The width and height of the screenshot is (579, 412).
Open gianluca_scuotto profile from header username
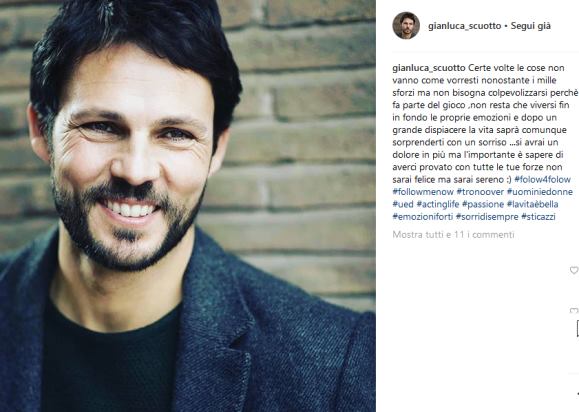[x=465, y=26]
